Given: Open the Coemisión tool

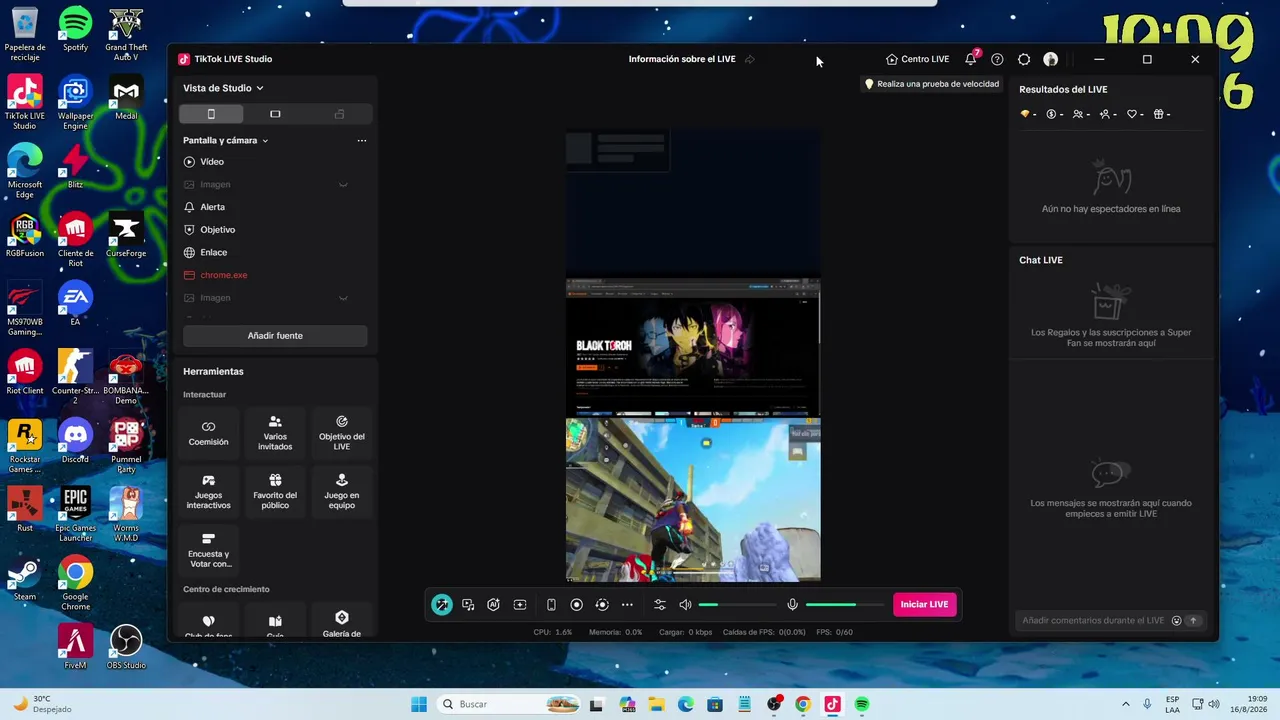Looking at the screenshot, I should coord(208,433).
